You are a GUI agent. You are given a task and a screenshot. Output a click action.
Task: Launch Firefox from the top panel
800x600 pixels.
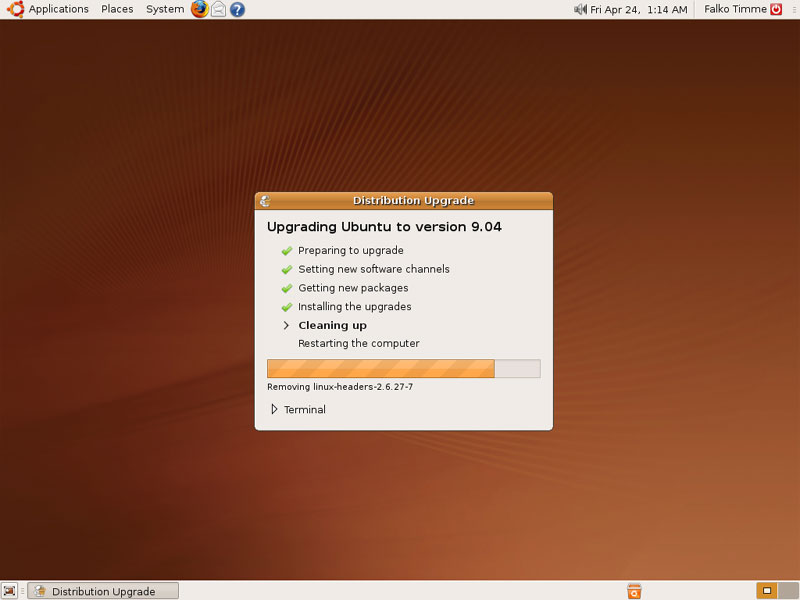point(199,9)
